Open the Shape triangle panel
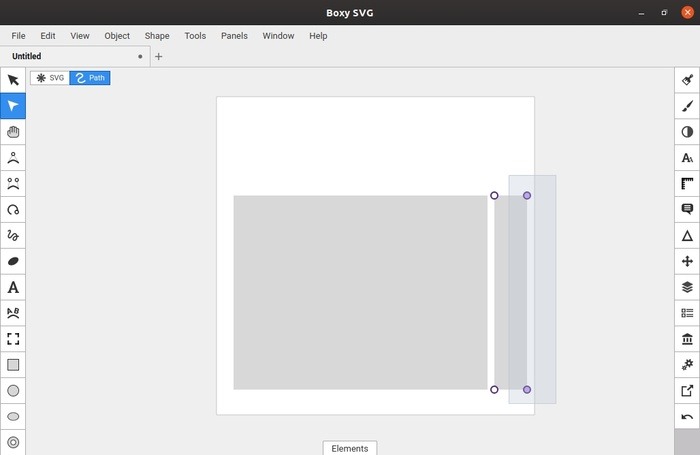 pyautogui.click(x=687, y=235)
